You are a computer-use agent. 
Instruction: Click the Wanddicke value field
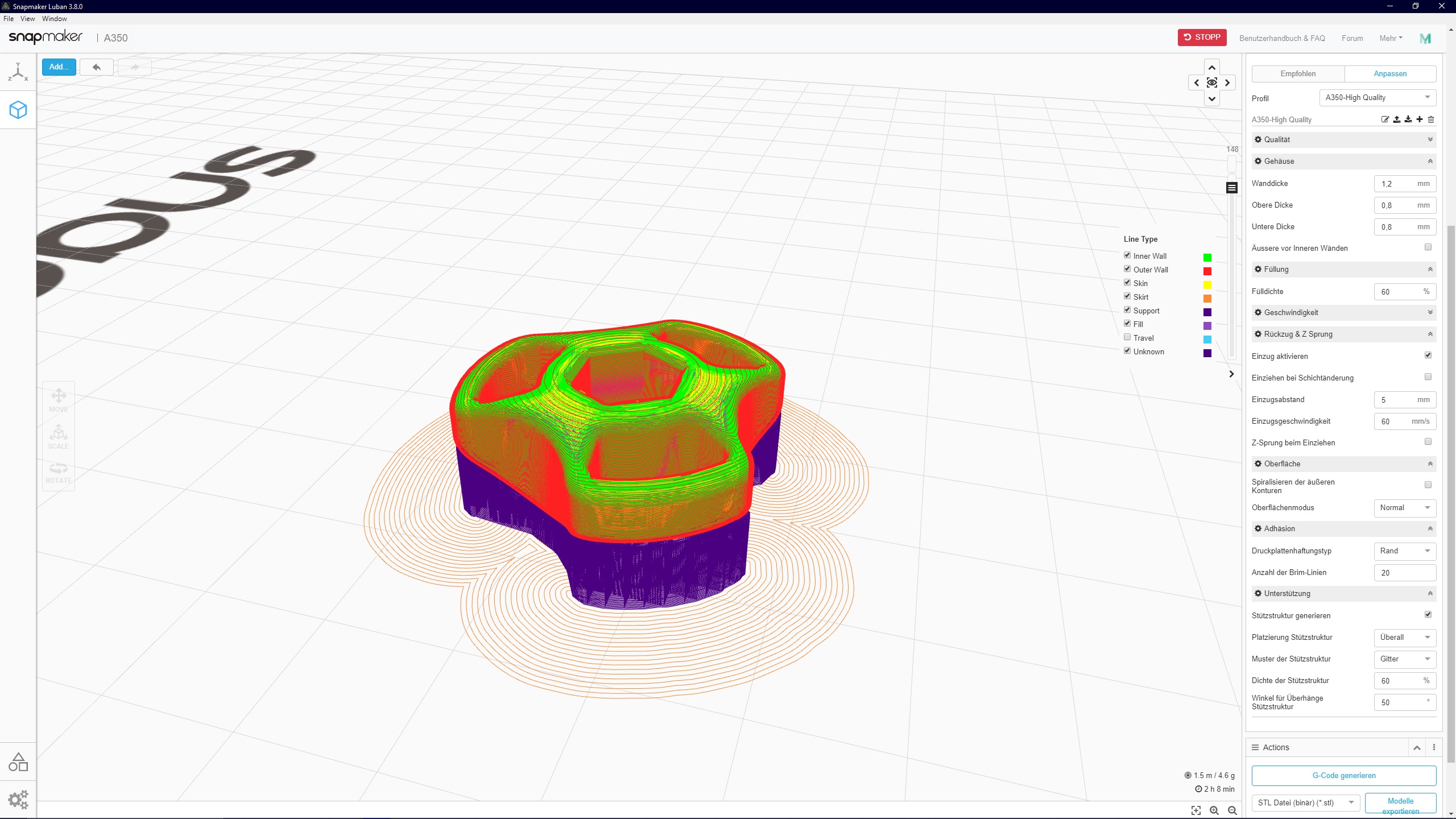pos(1405,184)
